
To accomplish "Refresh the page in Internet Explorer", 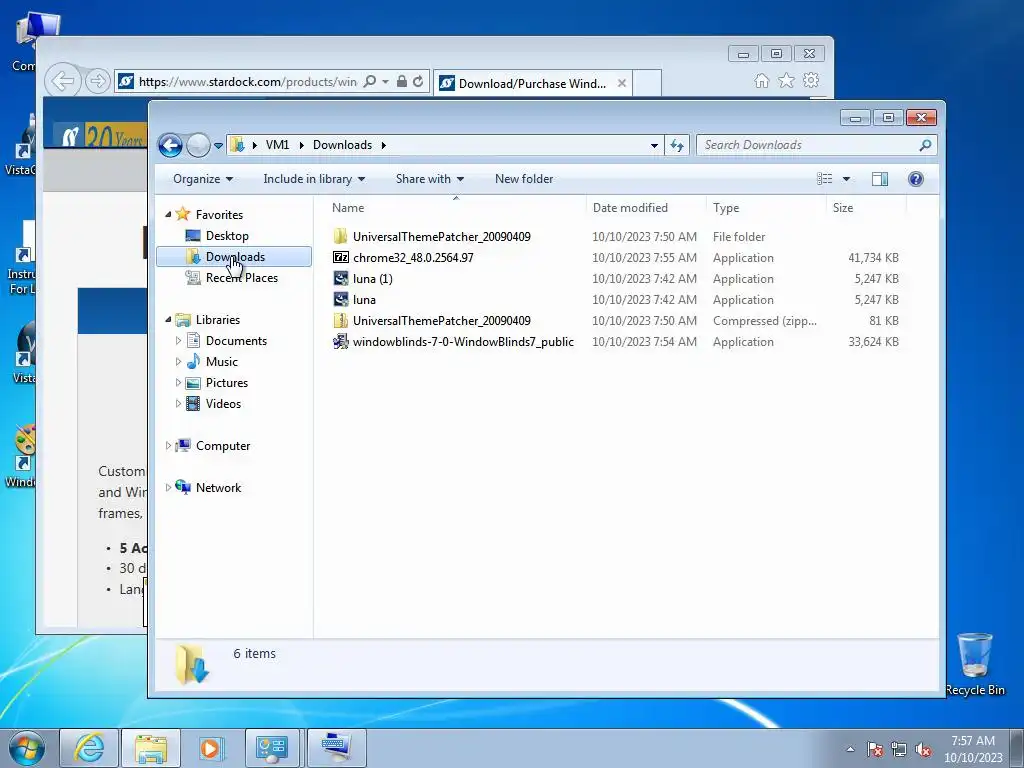I will tap(418, 81).
